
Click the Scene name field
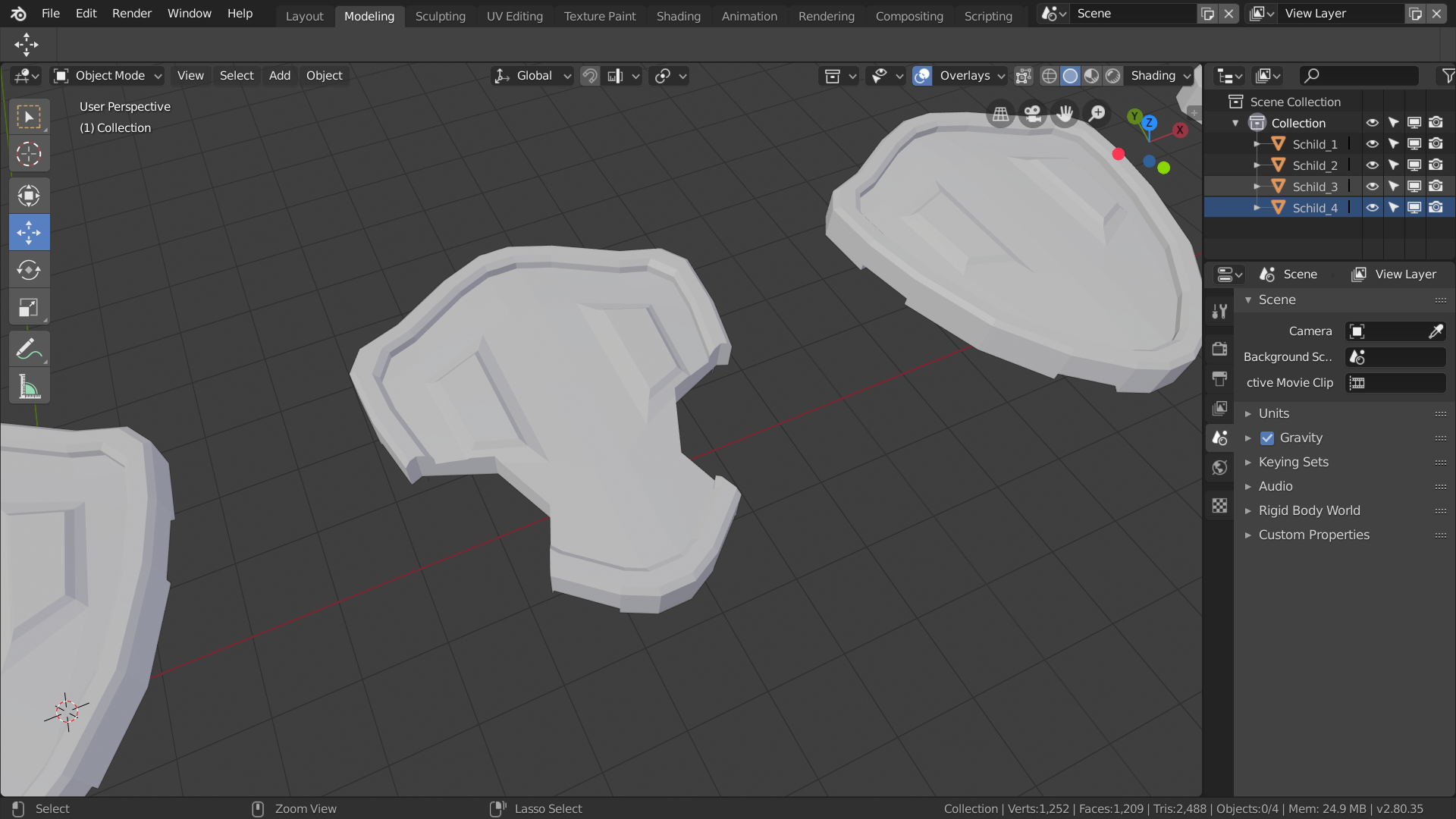tap(1132, 14)
